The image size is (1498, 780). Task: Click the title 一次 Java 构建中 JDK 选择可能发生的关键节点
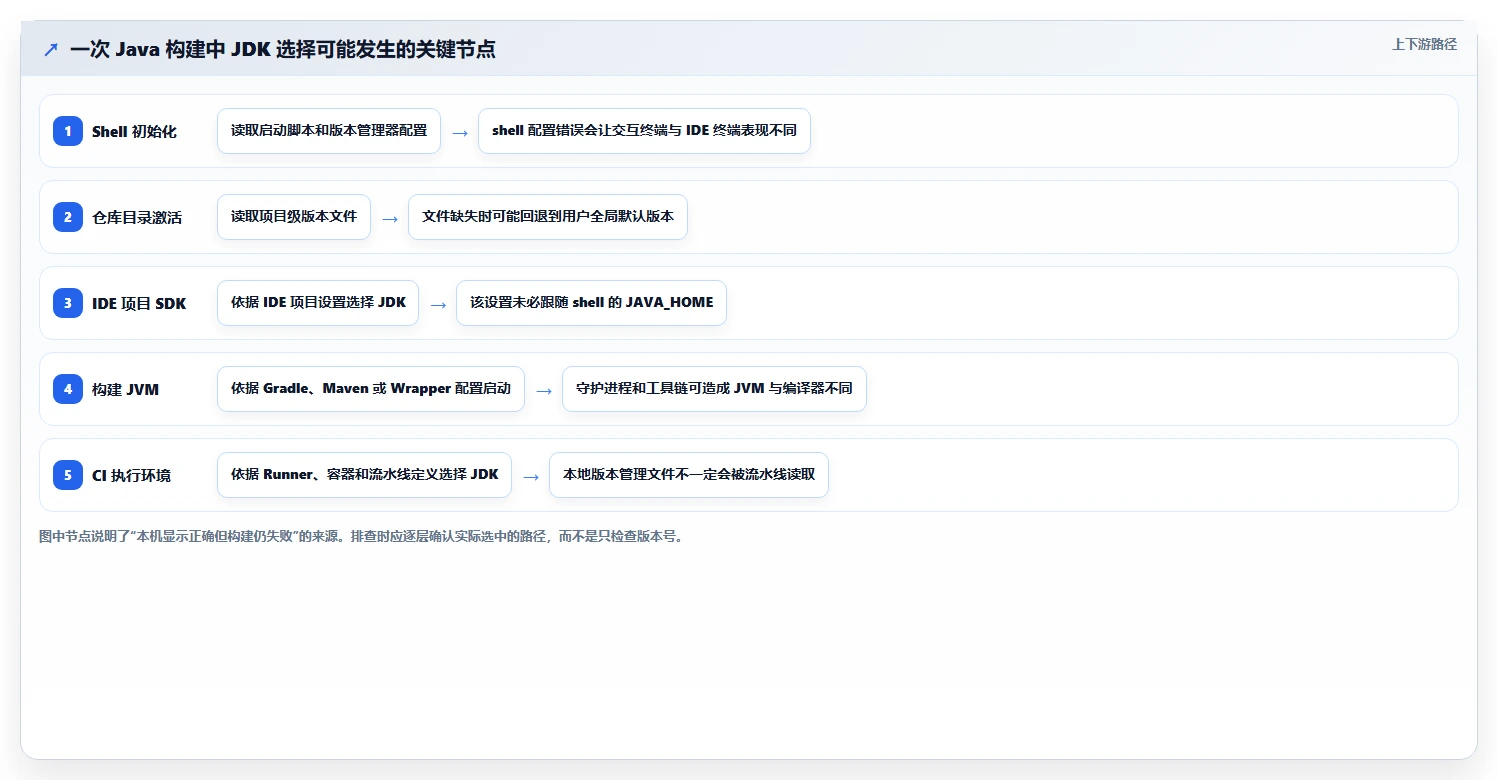coord(283,49)
